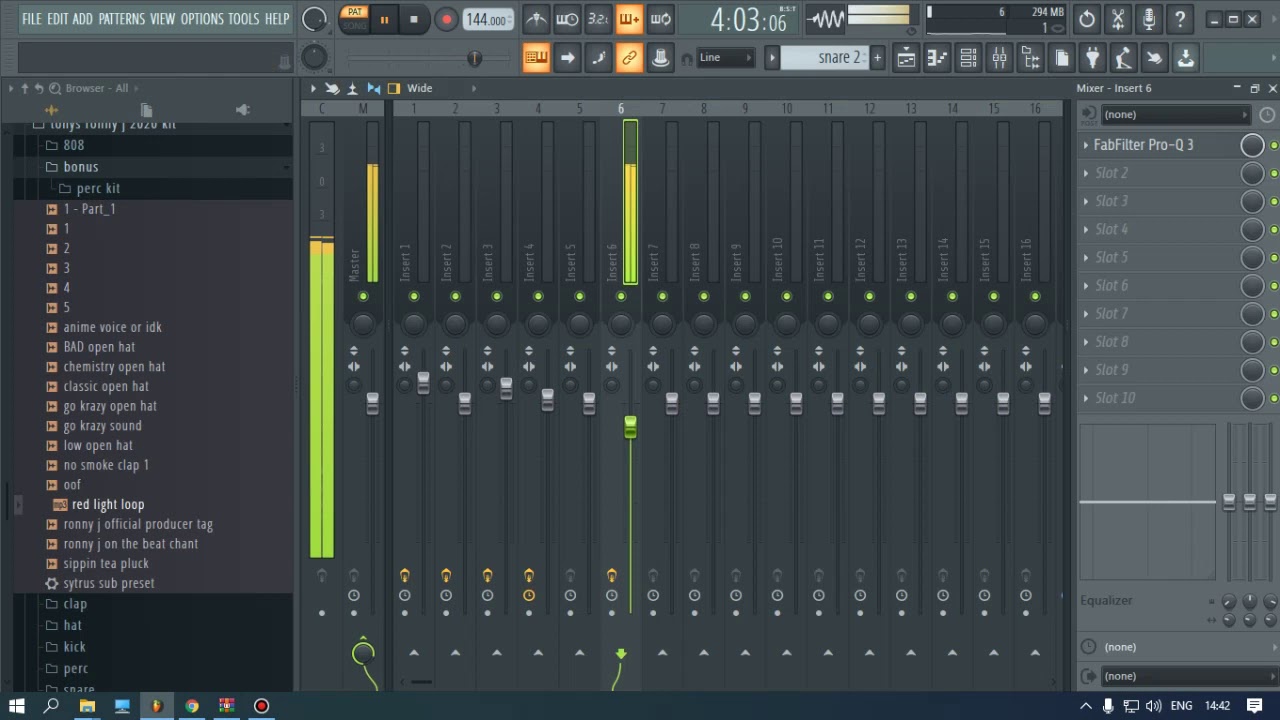Open the Line snap dropdown
1280x720 pixels.
click(x=726, y=58)
